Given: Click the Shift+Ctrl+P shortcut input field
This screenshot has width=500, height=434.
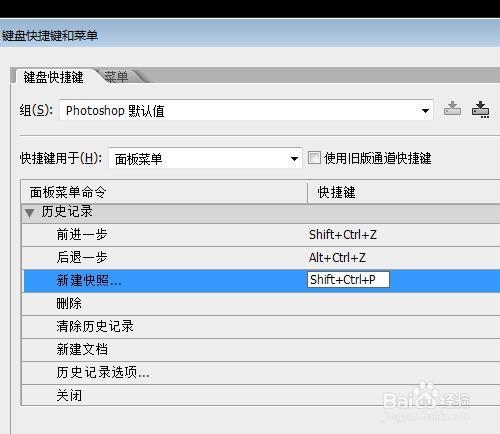Looking at the screenshot, I should tap(348, 280).
